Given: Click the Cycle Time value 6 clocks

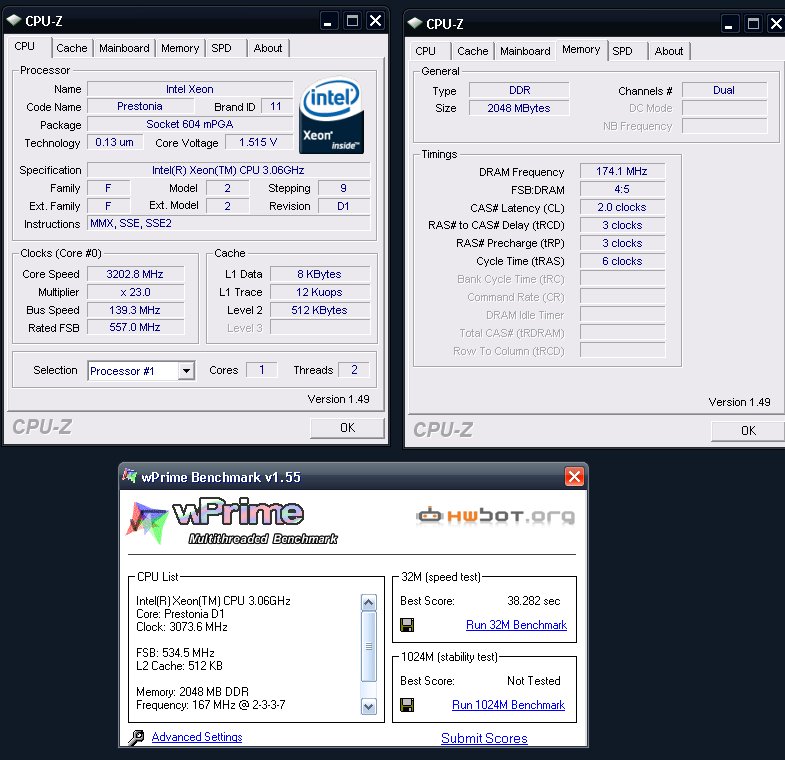Looking at the screenshot, I should click(622, 261).
